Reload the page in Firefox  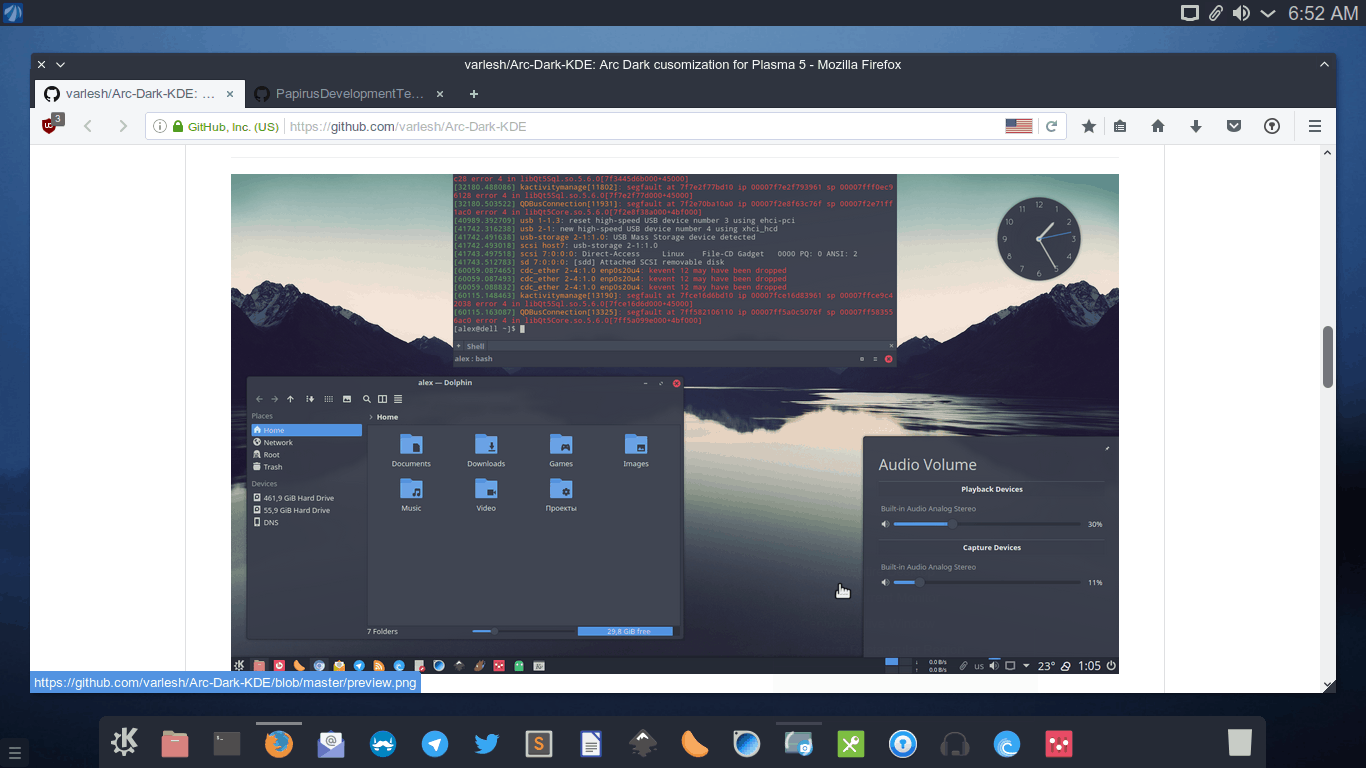coord(1051,126)
